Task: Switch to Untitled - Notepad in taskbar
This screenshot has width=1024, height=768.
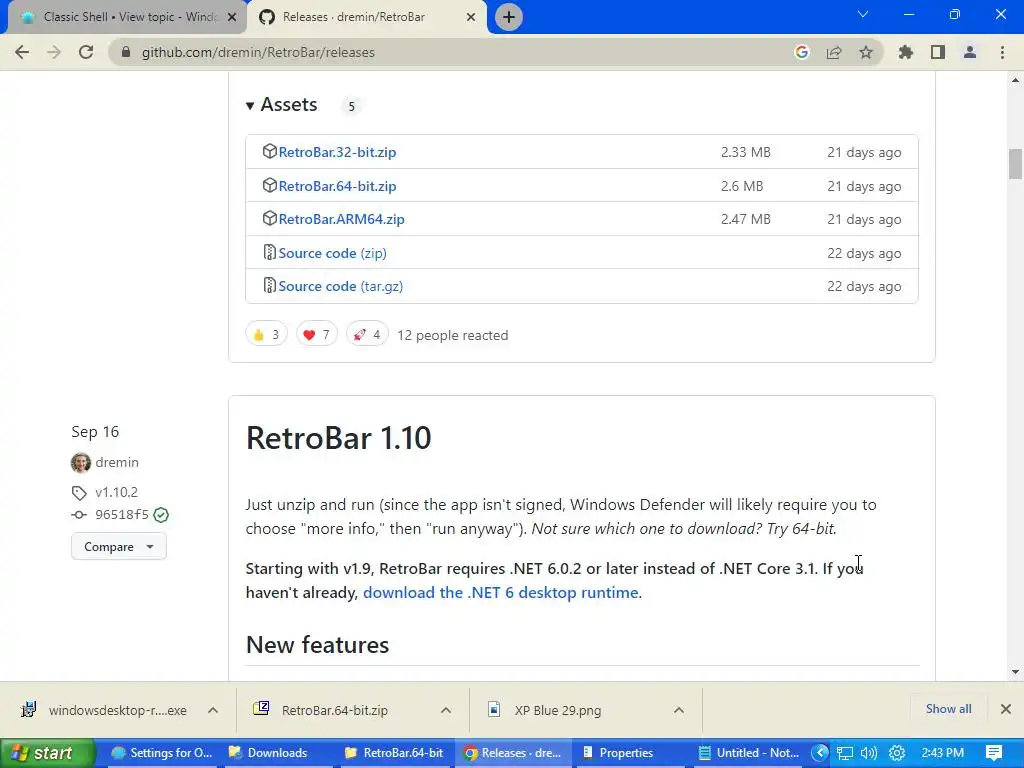Action: 749,753
